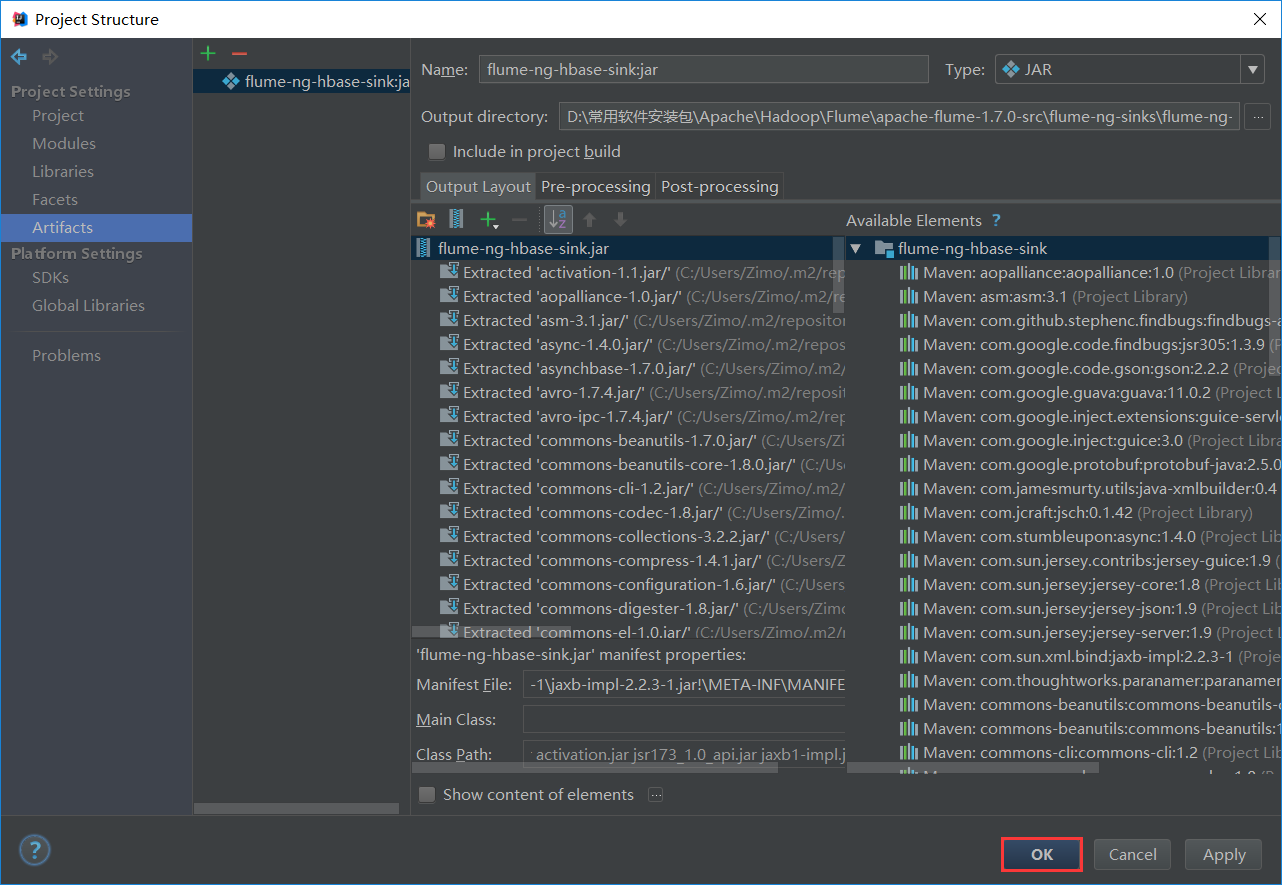Viewport: 1282px width, 885px height.
Task: Toggle the alphabetical sort icon in Output Layout
Action: click(x=558, y=219)
